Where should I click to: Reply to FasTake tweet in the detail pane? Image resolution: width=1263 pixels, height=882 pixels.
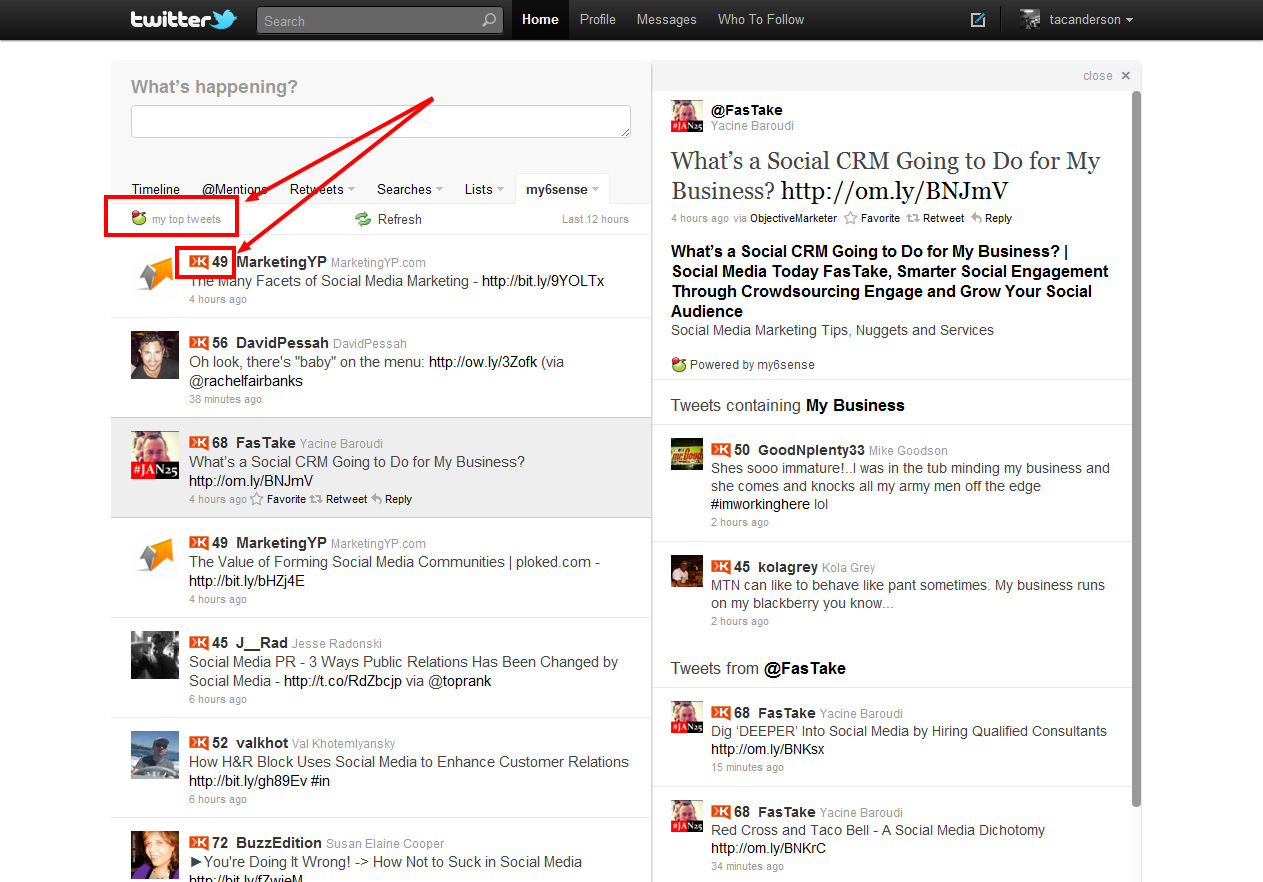[x=991, y=218]
